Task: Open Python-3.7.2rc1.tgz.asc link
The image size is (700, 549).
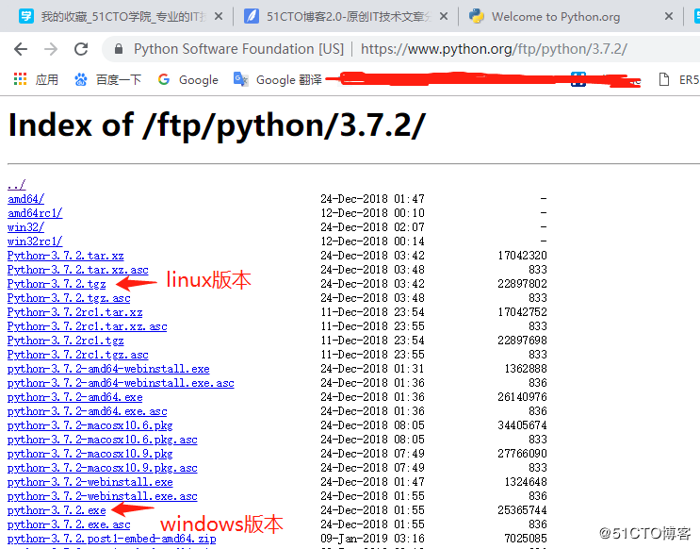Action: click(x=78, y=355)
